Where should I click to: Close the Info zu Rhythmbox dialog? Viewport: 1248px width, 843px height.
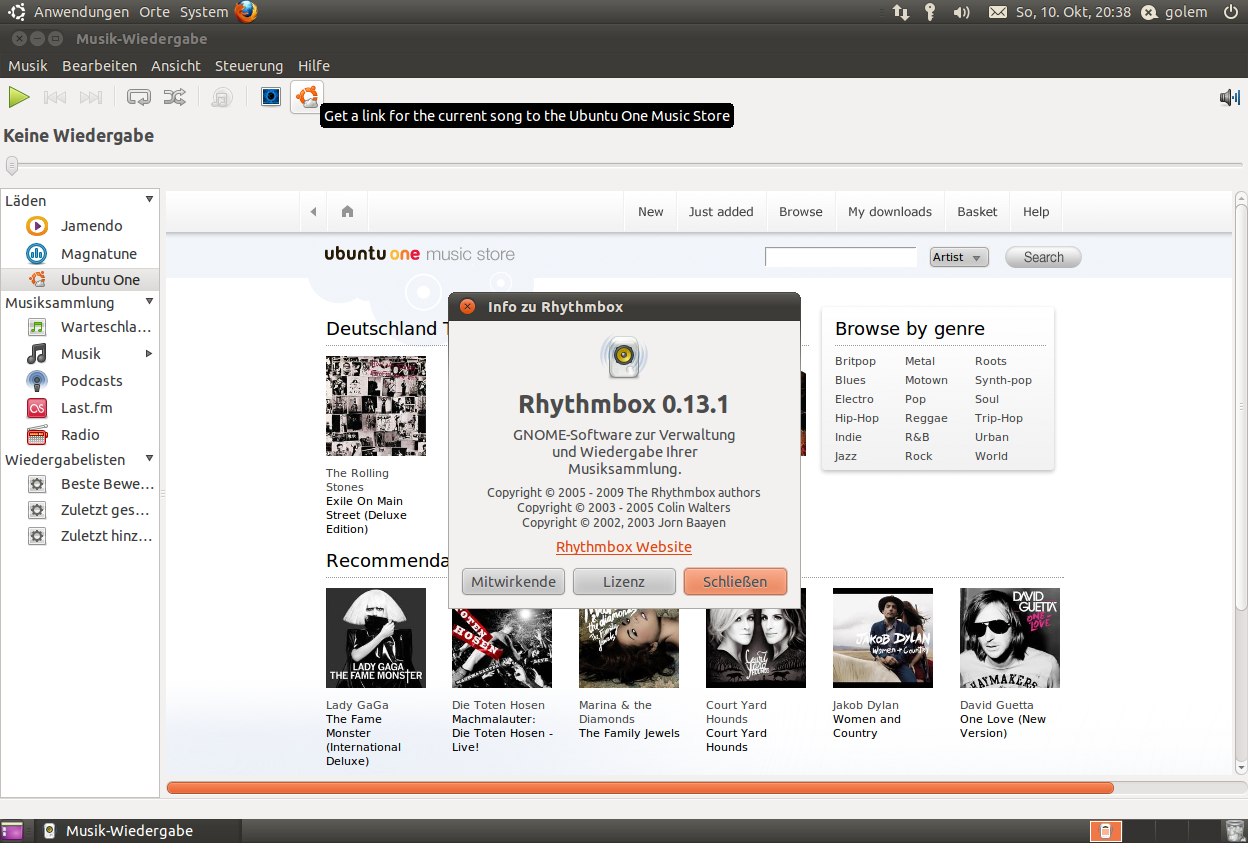pyautogui.click(x=467, y=307)
